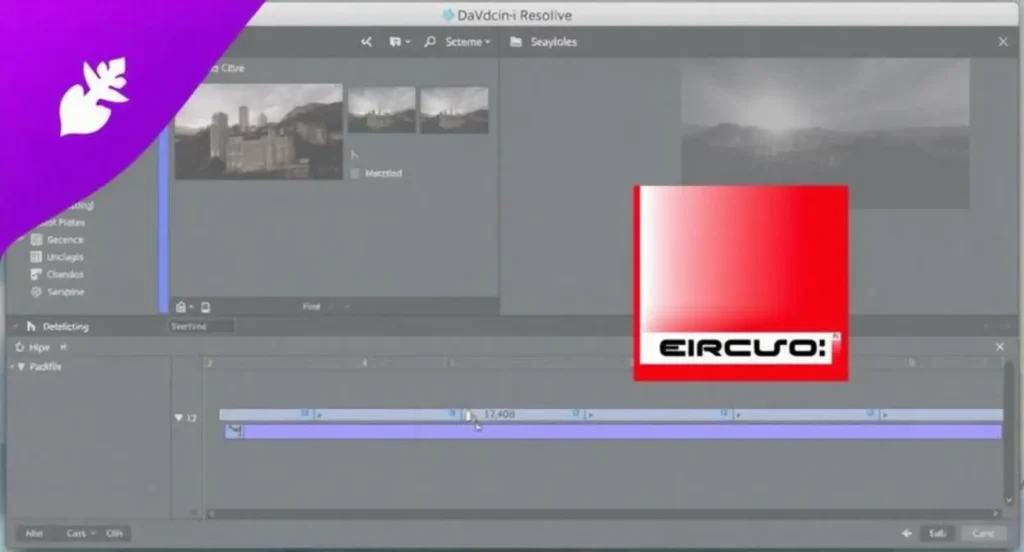Open the home icon dropdown below media pool
This screenshot has width=1024, height=552.
pyautogui.click(x=184, y=306)
